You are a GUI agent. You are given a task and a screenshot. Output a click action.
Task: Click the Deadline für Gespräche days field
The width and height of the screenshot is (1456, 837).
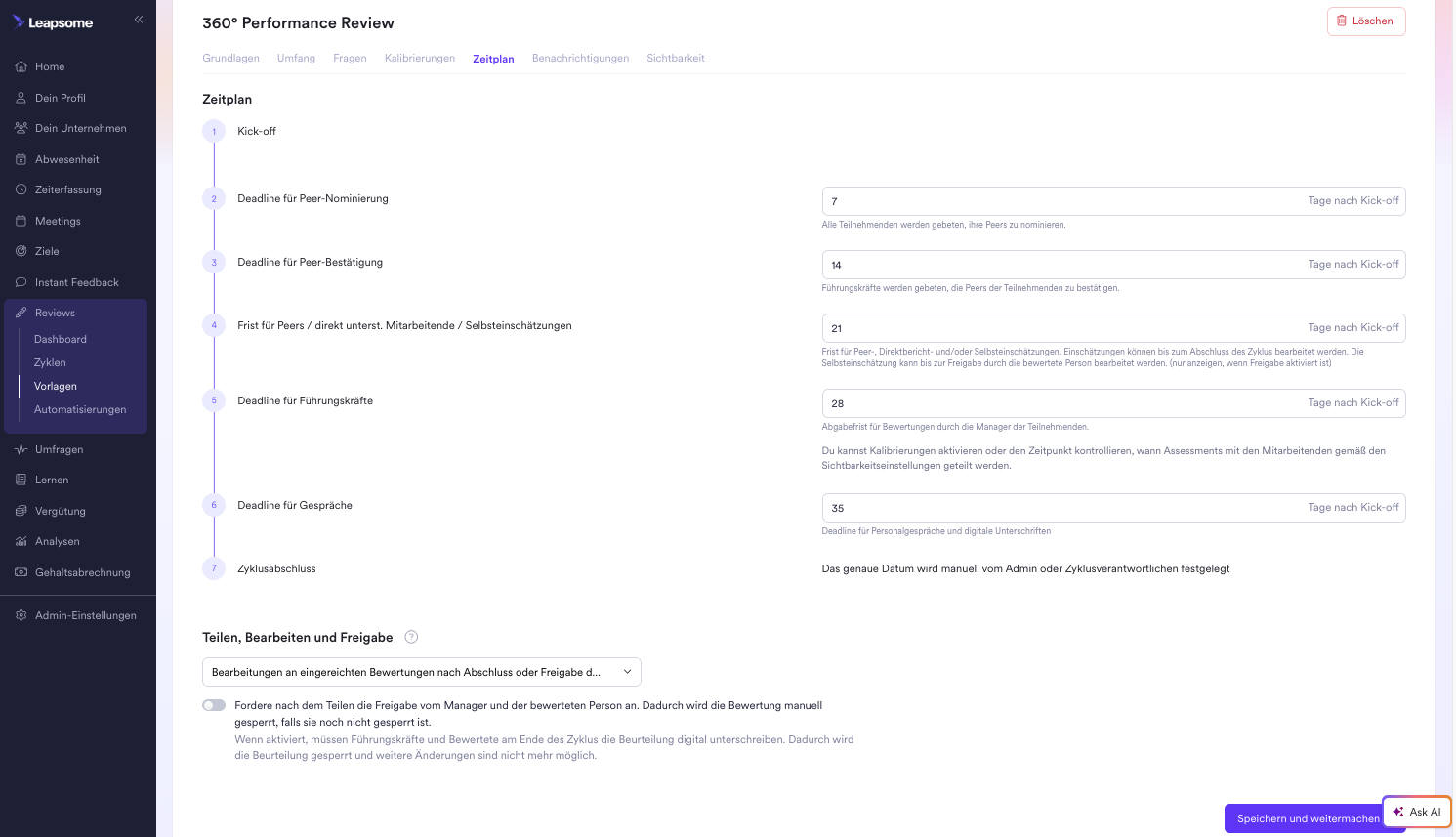1113,508
